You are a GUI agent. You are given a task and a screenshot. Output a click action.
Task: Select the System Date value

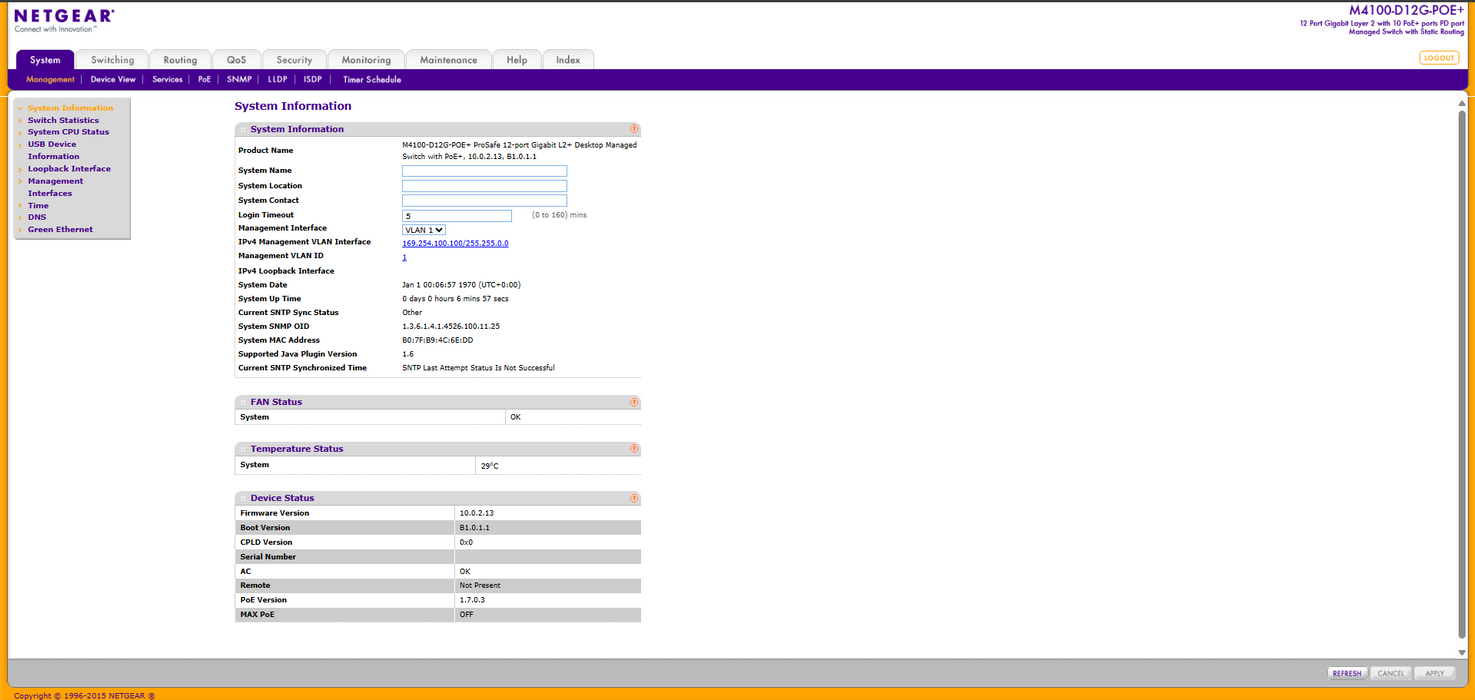(461, 285)
